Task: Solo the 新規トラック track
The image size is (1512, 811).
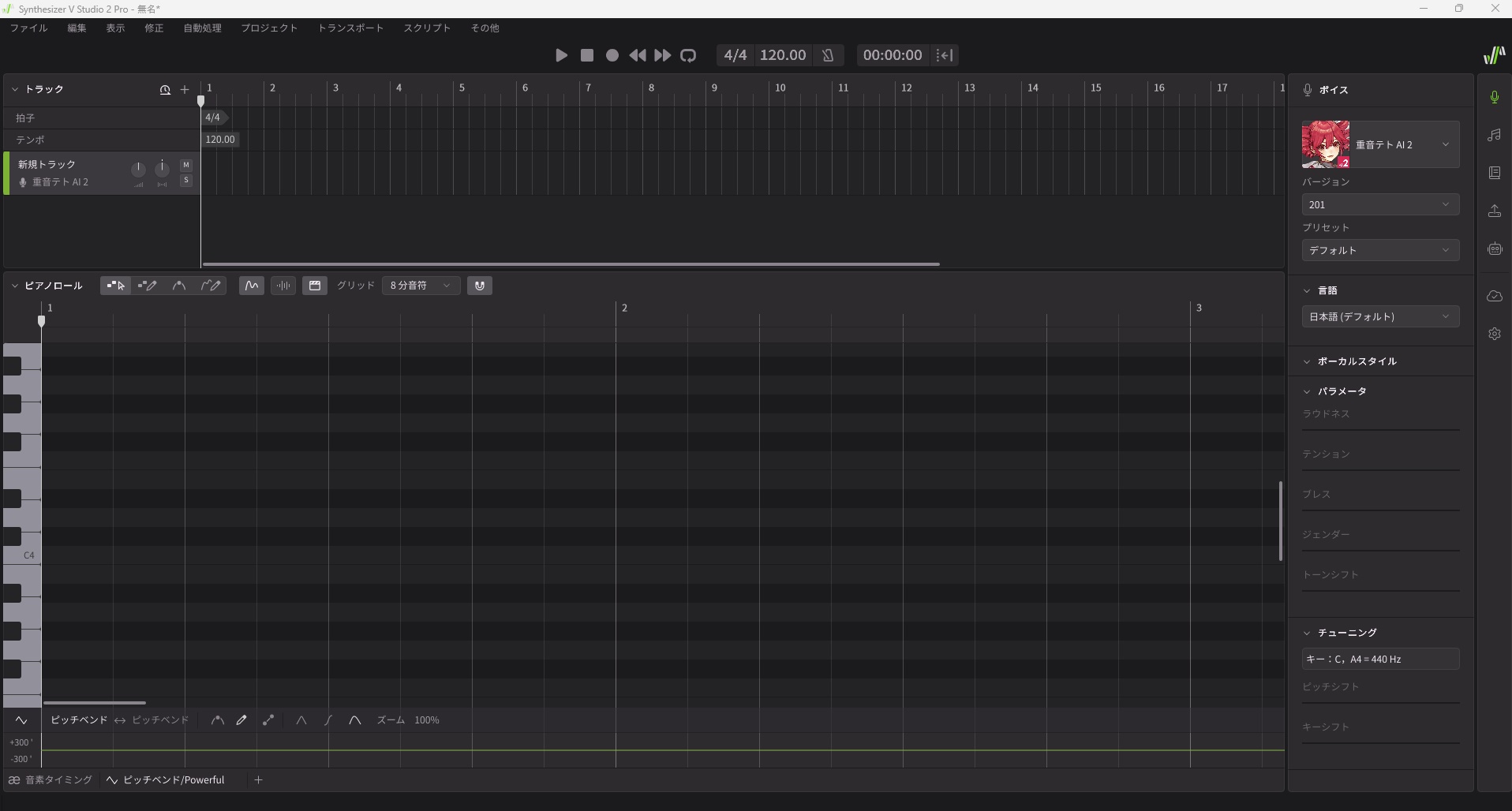Action: click(x=186, y=181)
